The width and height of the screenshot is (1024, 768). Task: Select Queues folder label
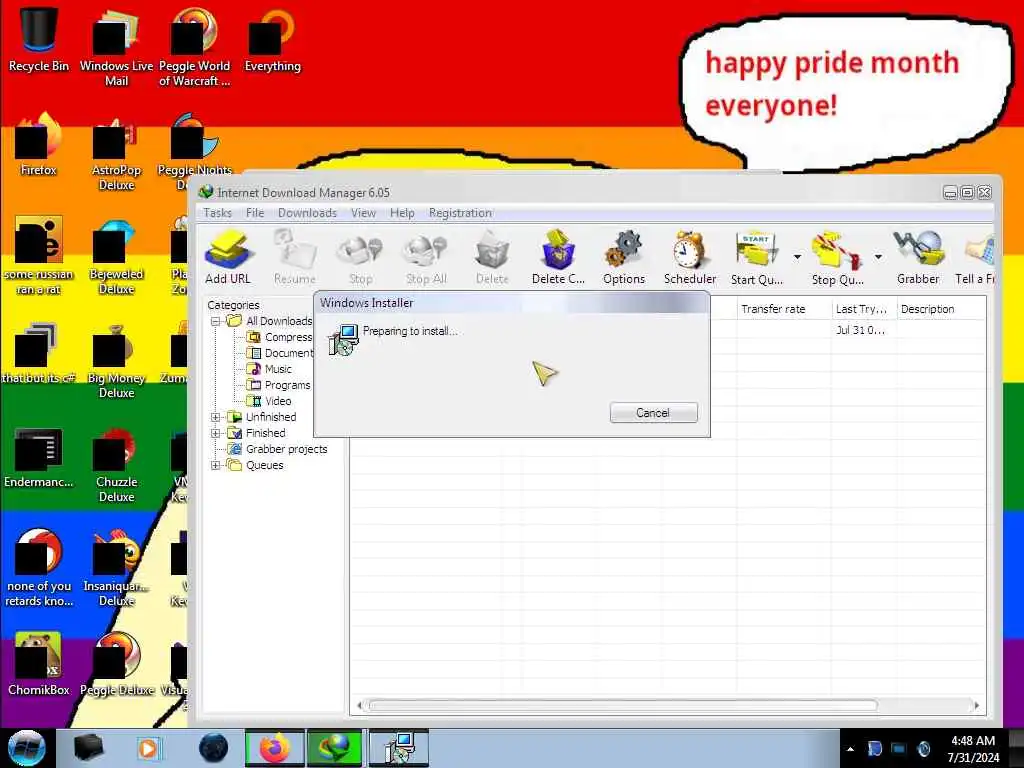pos(264,466)
